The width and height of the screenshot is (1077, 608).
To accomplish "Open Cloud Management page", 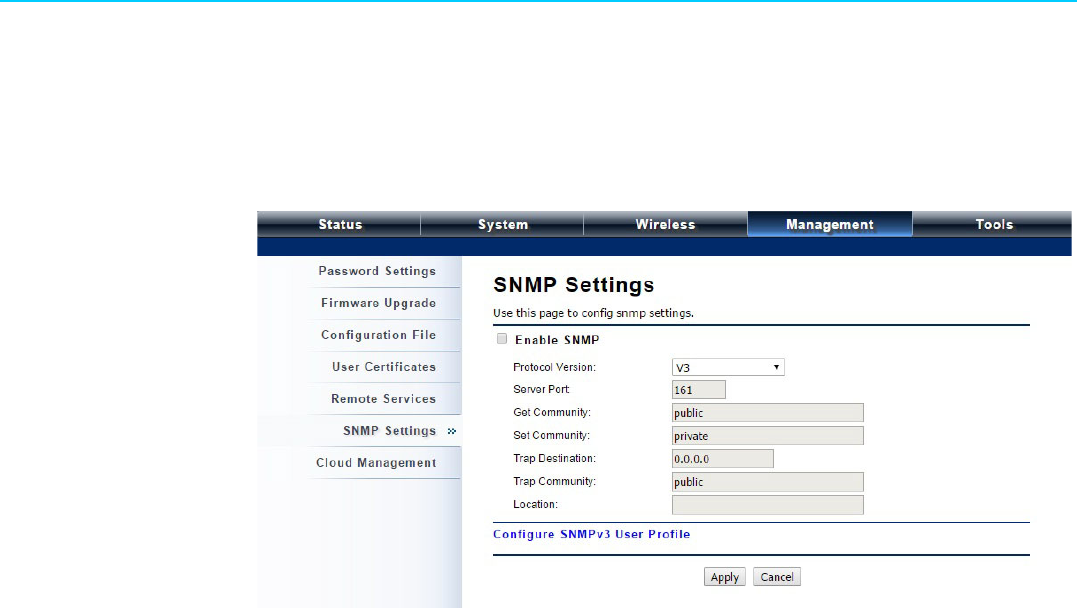I will click(376, 462).
